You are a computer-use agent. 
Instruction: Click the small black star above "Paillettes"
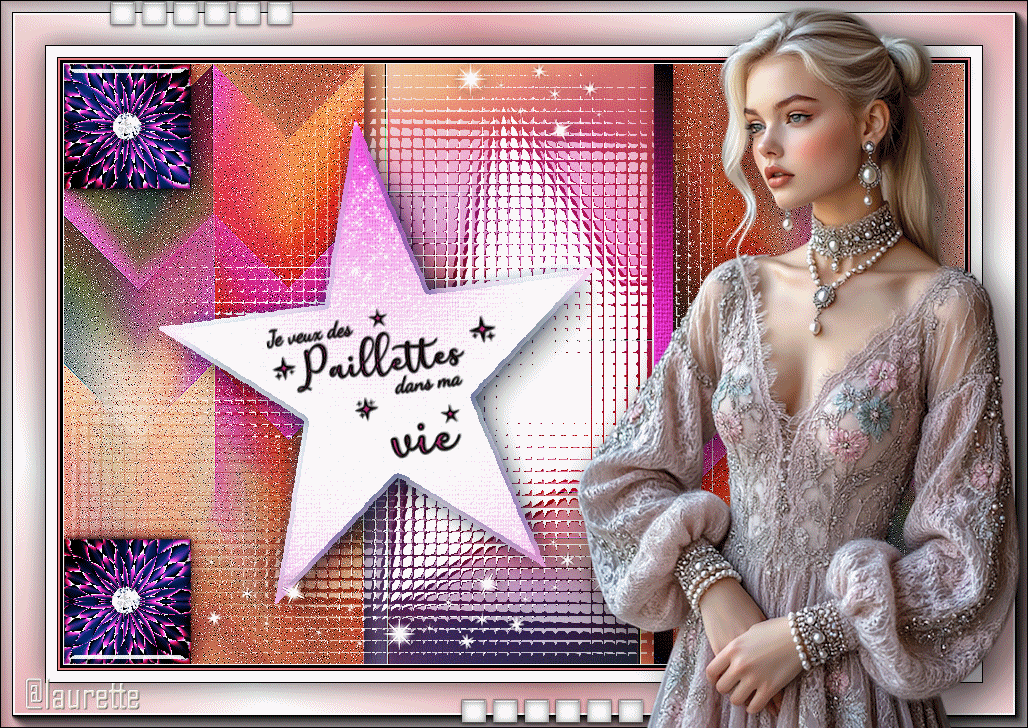click(x=378, y=318)
